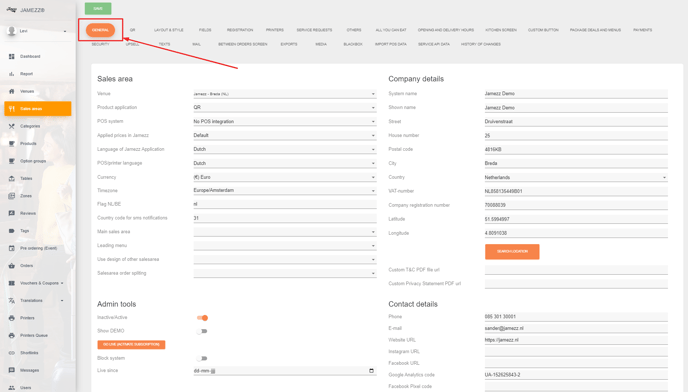
Task: Open the Dashboard icon in sidebar
Action: pos(12,57)
